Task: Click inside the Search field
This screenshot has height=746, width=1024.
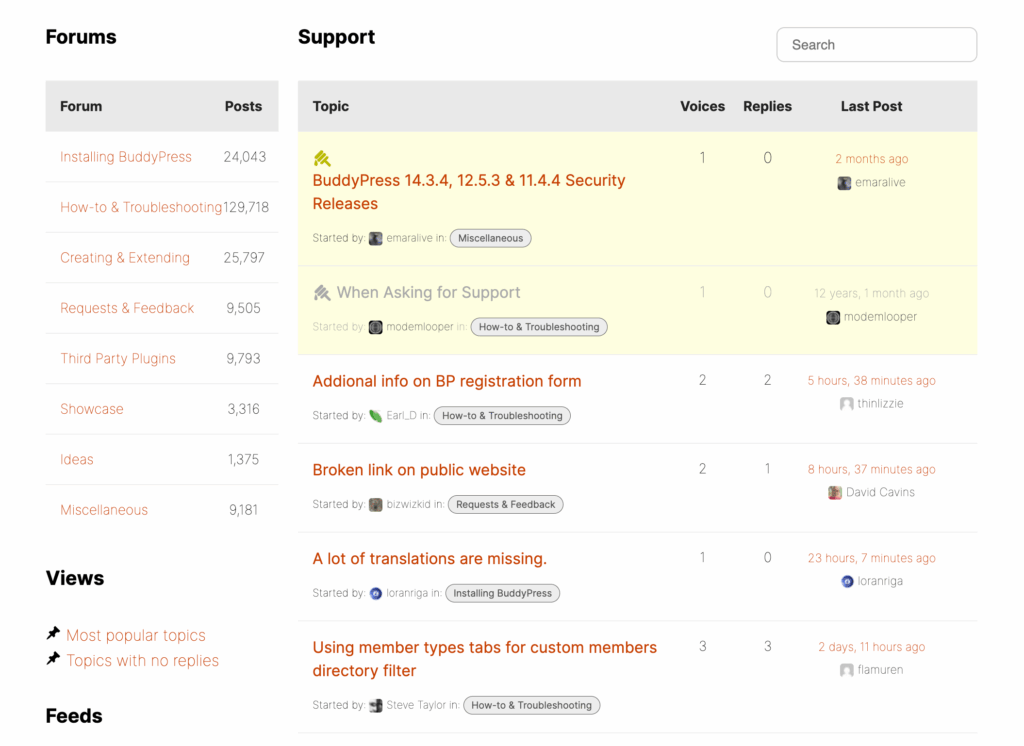Action: click(876, 44)
